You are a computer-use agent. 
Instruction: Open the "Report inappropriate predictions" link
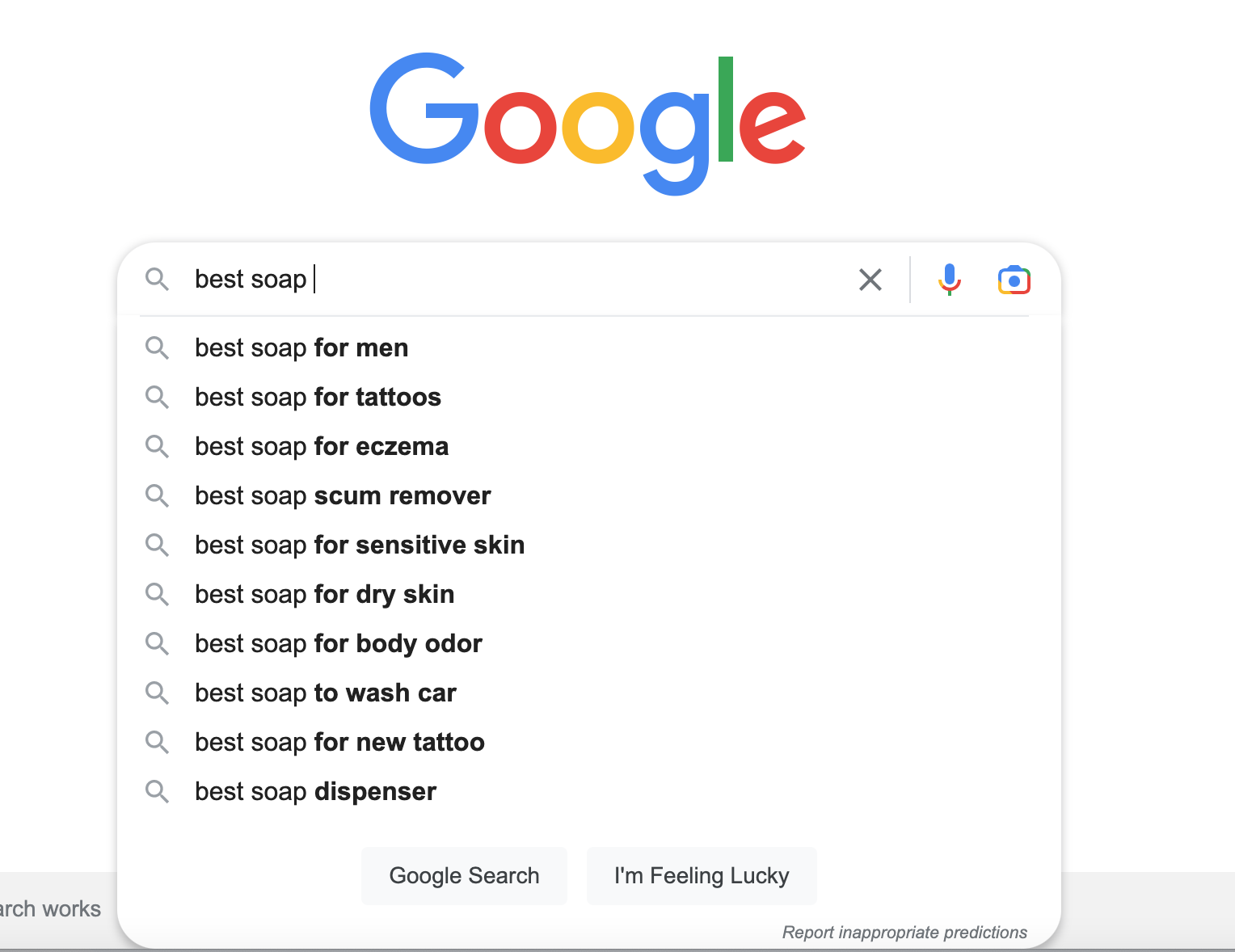904,933
